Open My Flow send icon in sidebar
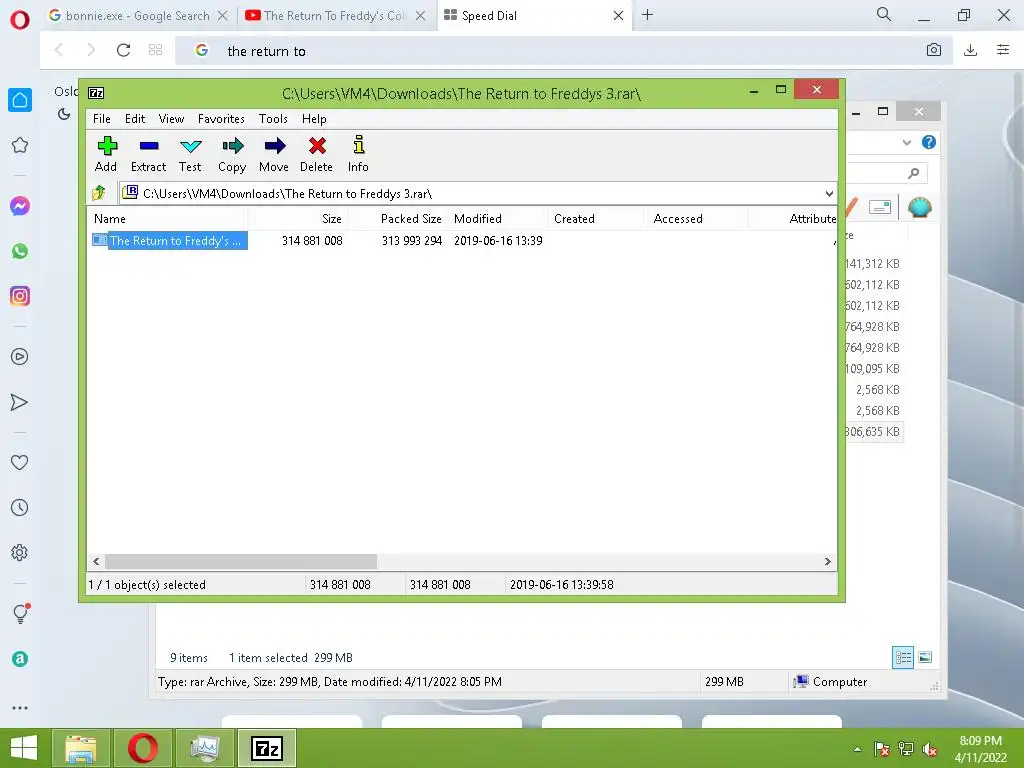The height and width of the screenshot is (768, 1024). pyautogui.click(x=20, y=402)
